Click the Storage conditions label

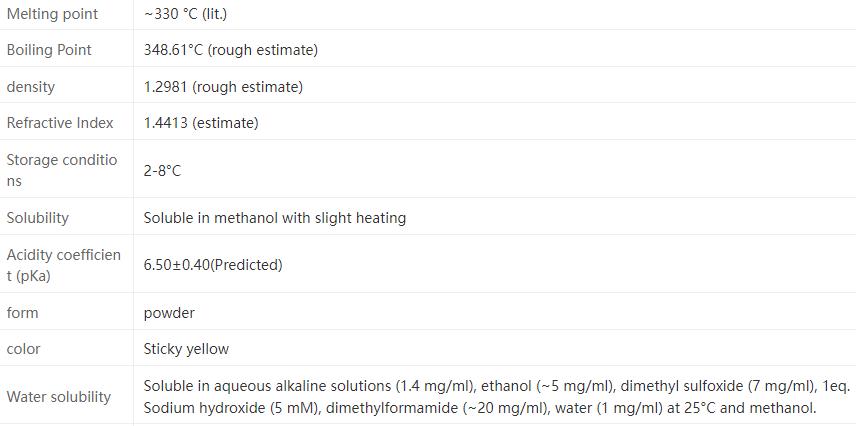click(61, 170)
